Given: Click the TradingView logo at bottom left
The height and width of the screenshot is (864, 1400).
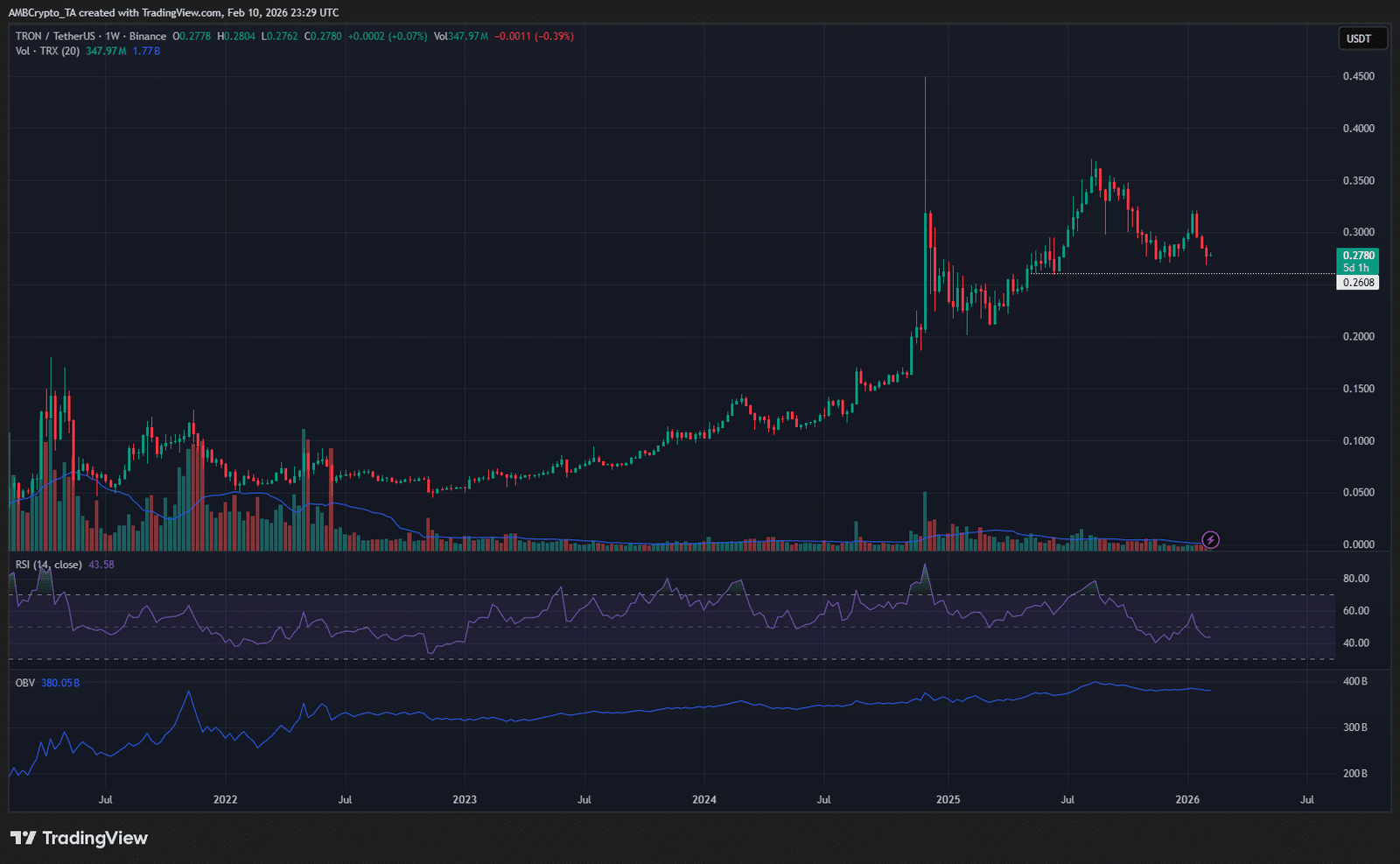Looking at the screenshot, I should tap(79, 838).
